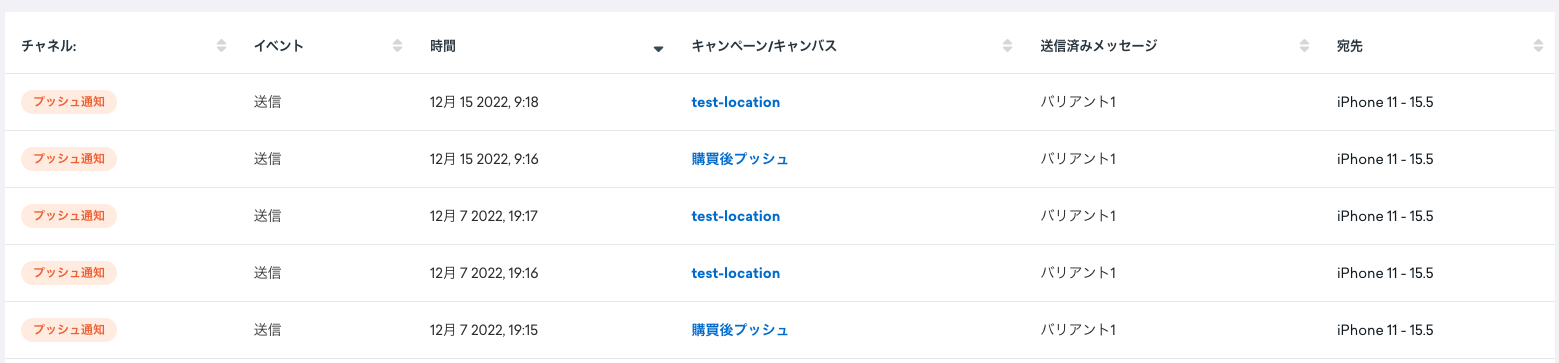1559x363 pixels.
Task: Click the 12月 7 2022, 19:16 time cell
Action: (484, 273)
